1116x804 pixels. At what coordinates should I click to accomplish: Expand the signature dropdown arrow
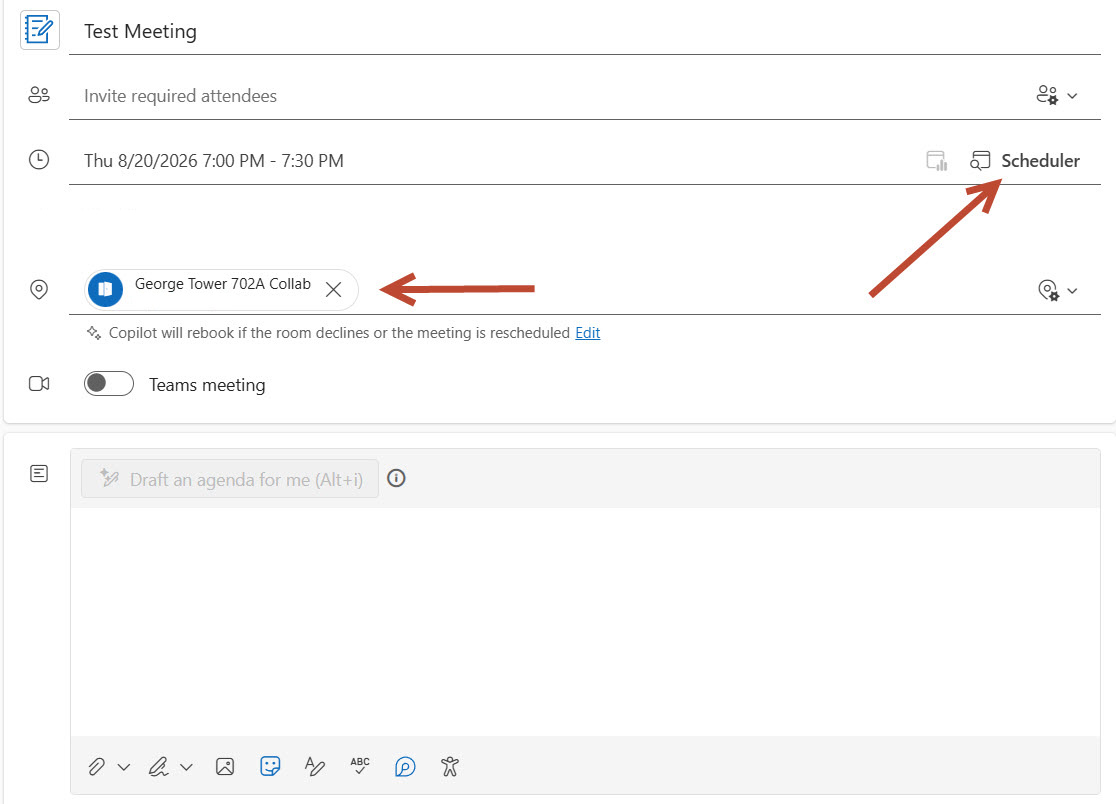(186, 767)
